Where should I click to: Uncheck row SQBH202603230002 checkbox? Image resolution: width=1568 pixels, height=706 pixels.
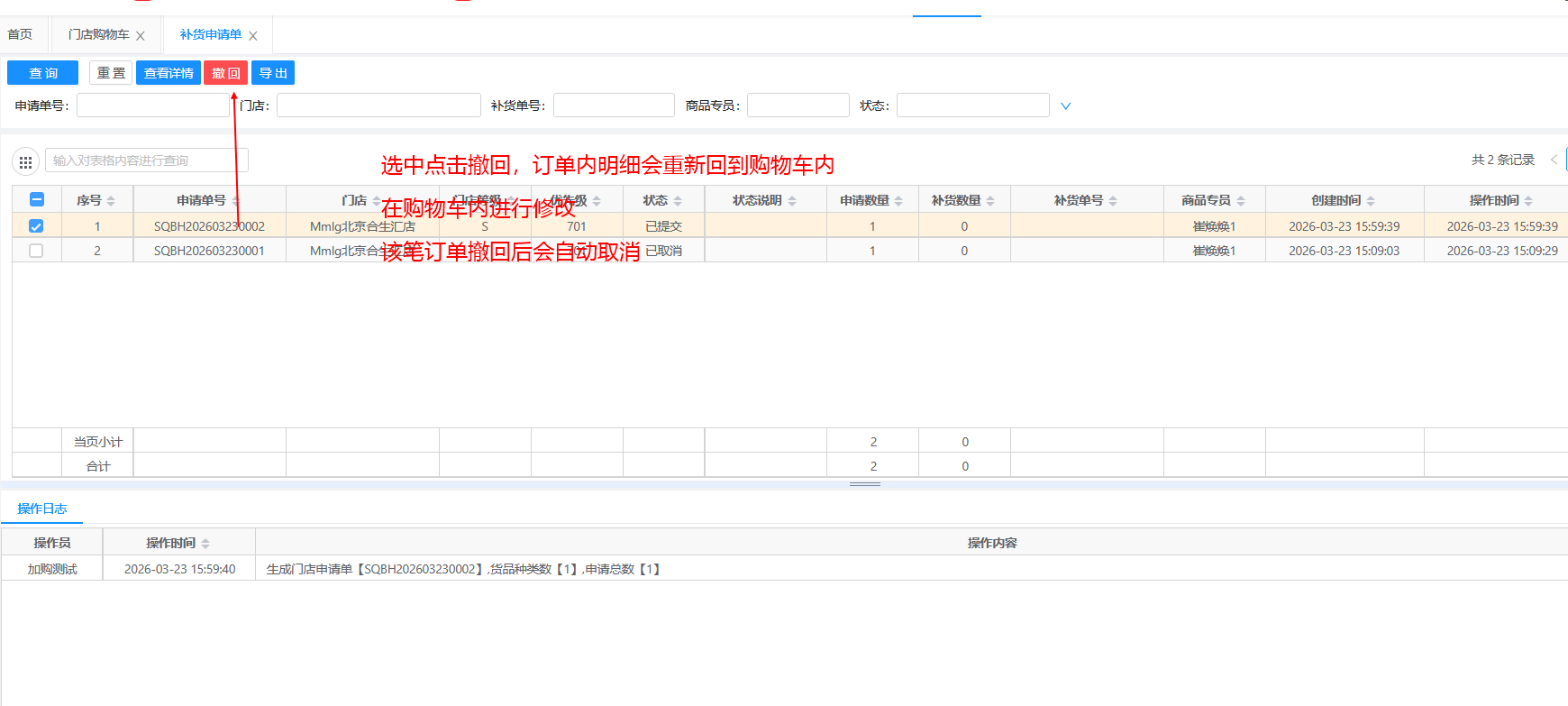[36, 226]
